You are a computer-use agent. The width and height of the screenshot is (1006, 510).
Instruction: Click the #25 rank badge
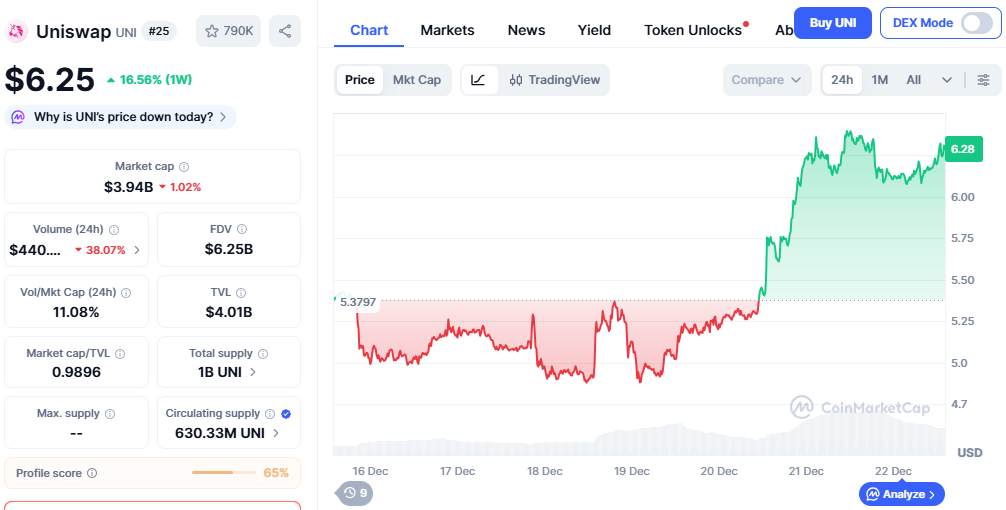tap(159, 31)
